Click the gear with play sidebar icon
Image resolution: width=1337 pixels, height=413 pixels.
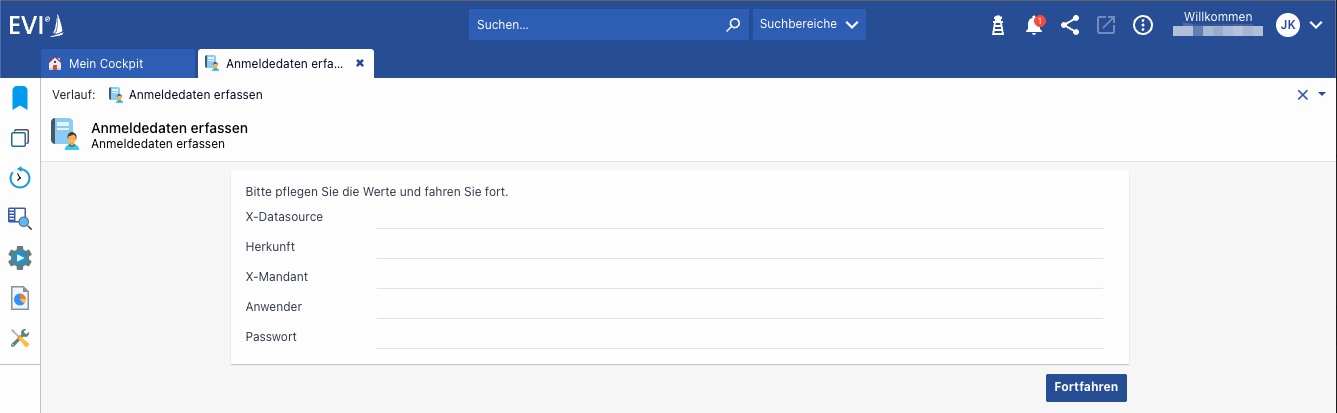point(20,258)
